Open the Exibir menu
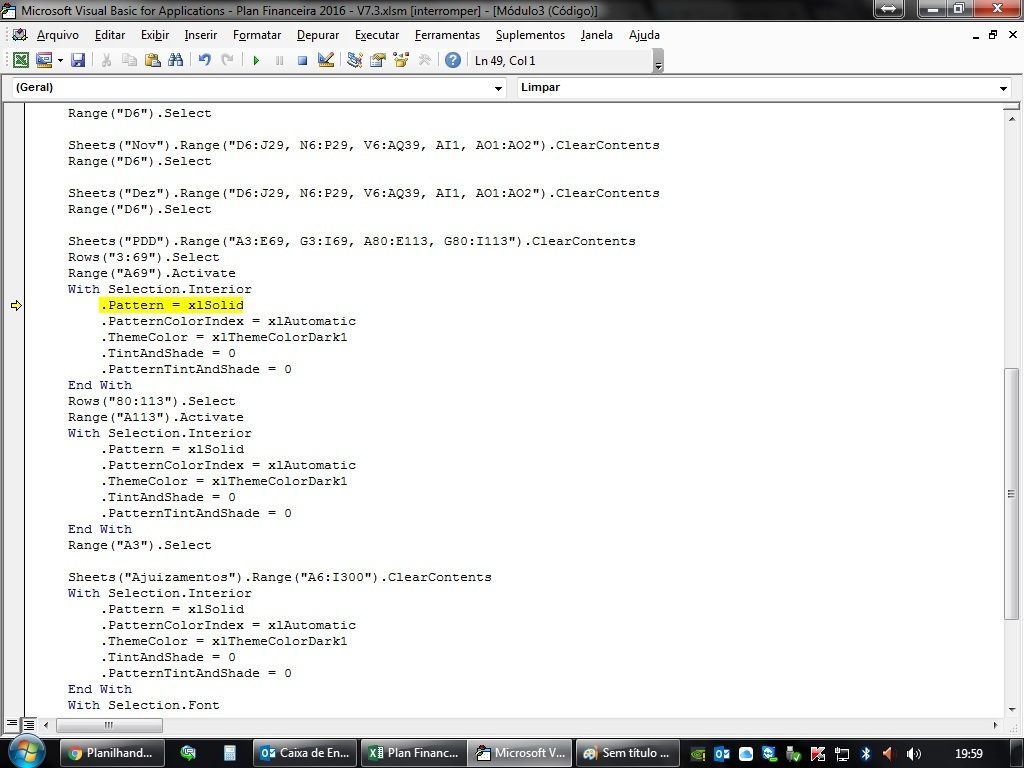The width and height of the screenshot is (1024, 768). (x=155, y=35)
